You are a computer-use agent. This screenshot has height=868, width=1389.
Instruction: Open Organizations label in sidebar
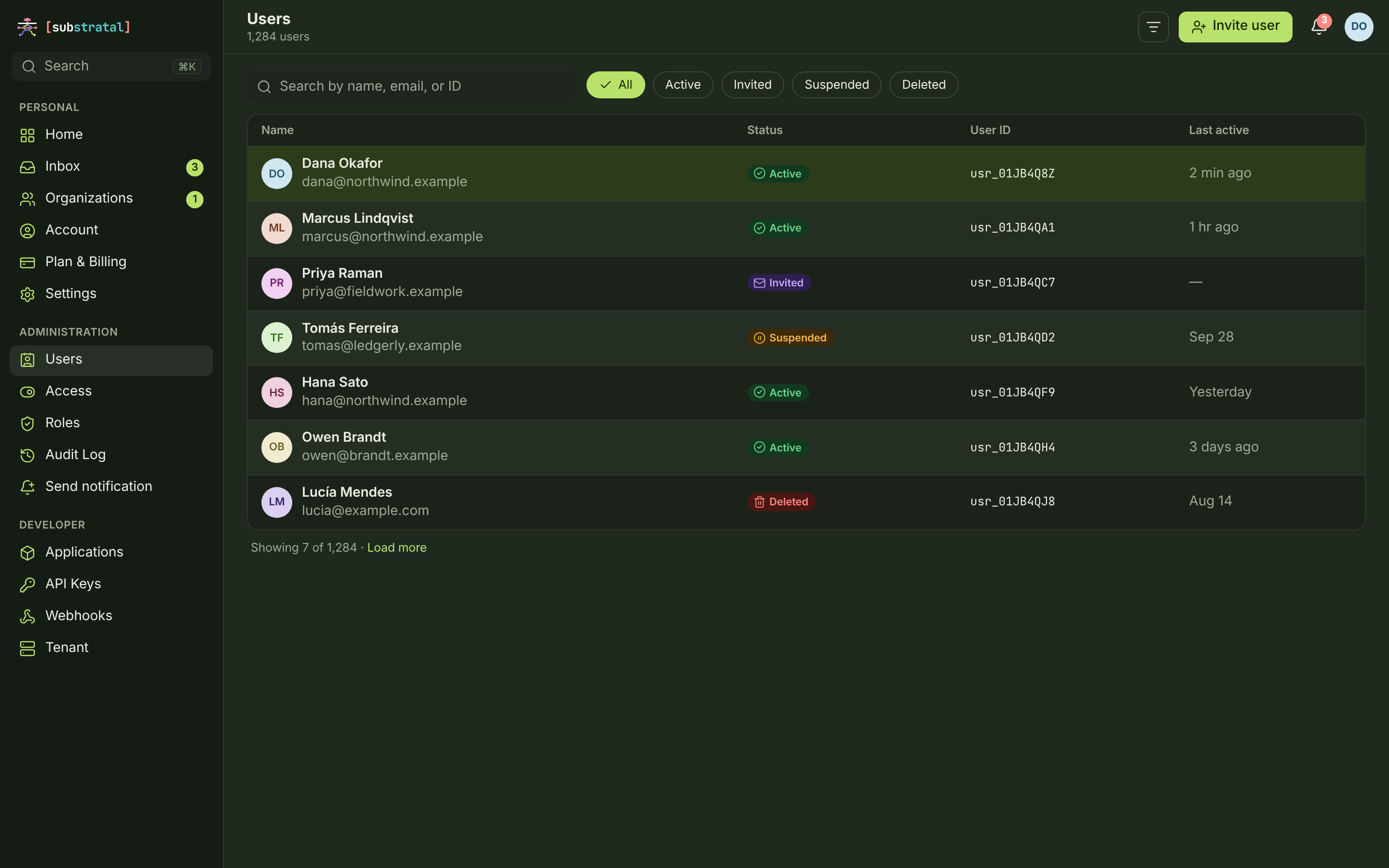pos(89,198)
